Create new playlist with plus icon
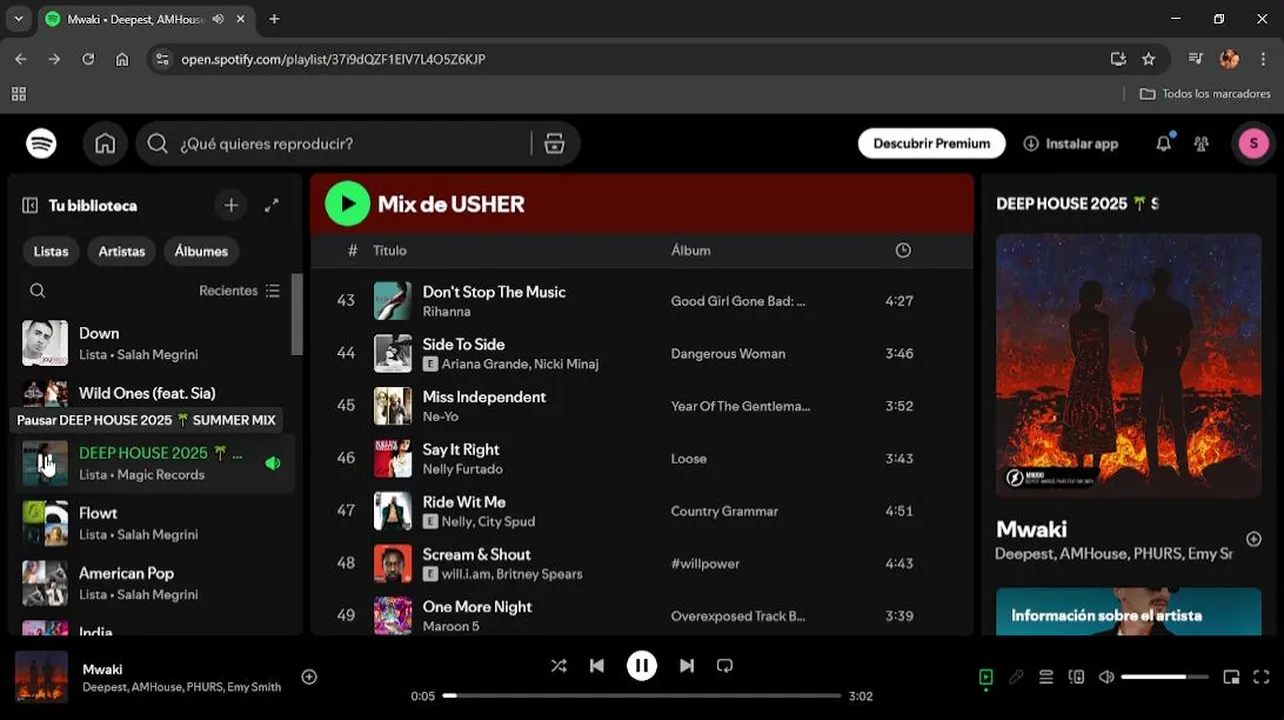Screen dimensions: 1284x720 (231, 205)
